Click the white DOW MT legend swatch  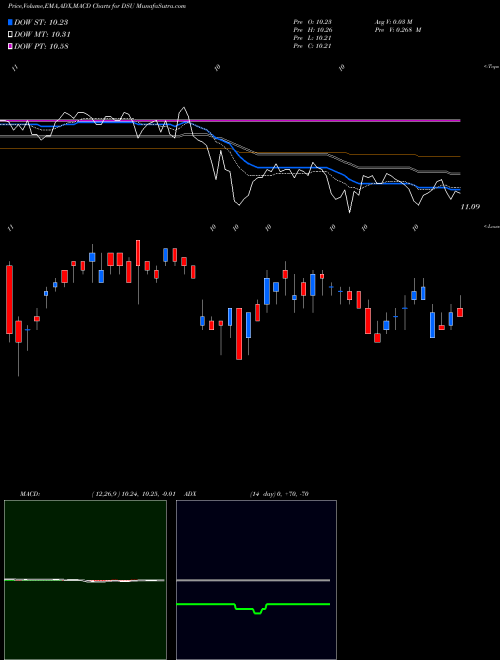10,35
